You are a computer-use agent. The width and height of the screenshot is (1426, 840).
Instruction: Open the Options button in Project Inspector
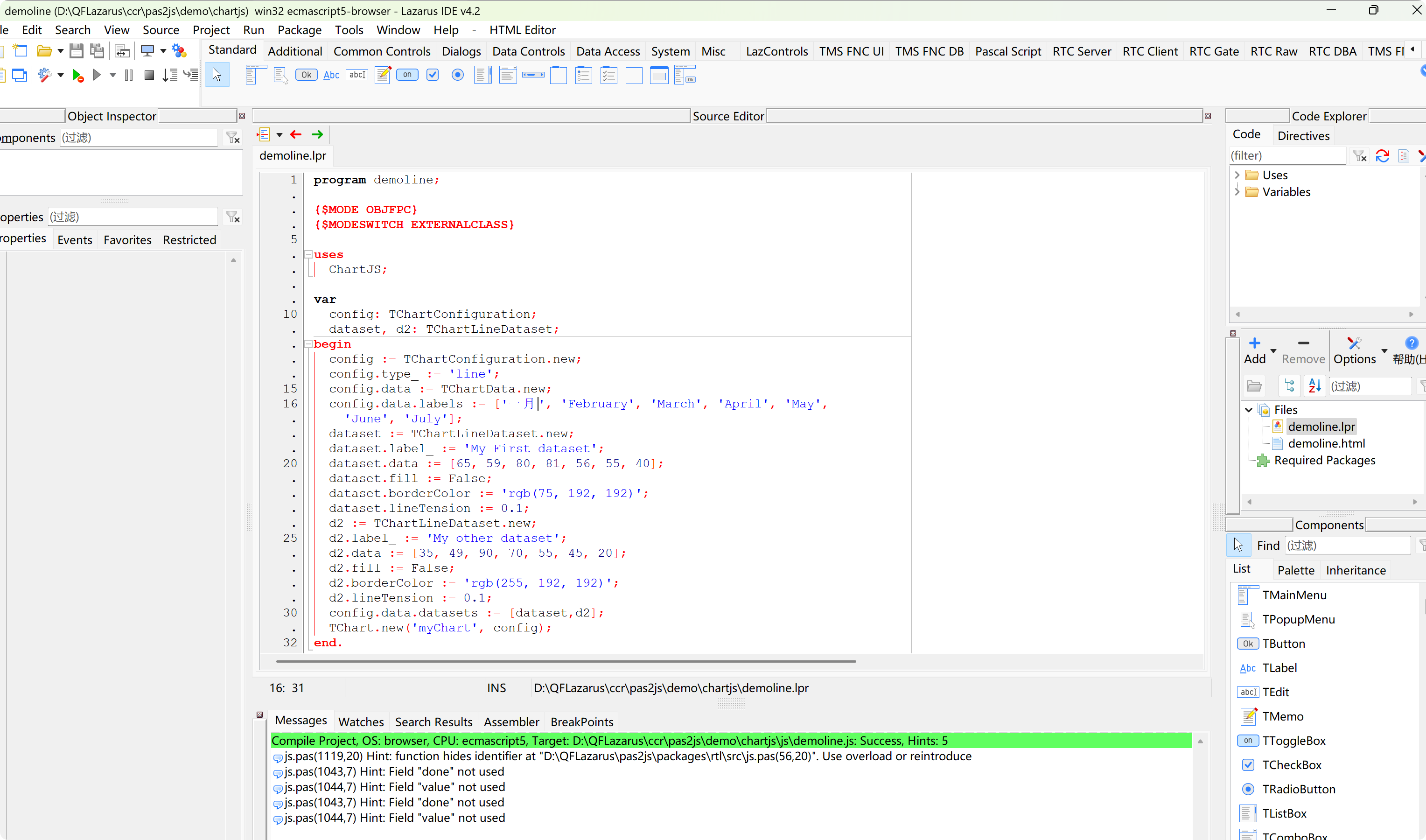click(1354, 350)
